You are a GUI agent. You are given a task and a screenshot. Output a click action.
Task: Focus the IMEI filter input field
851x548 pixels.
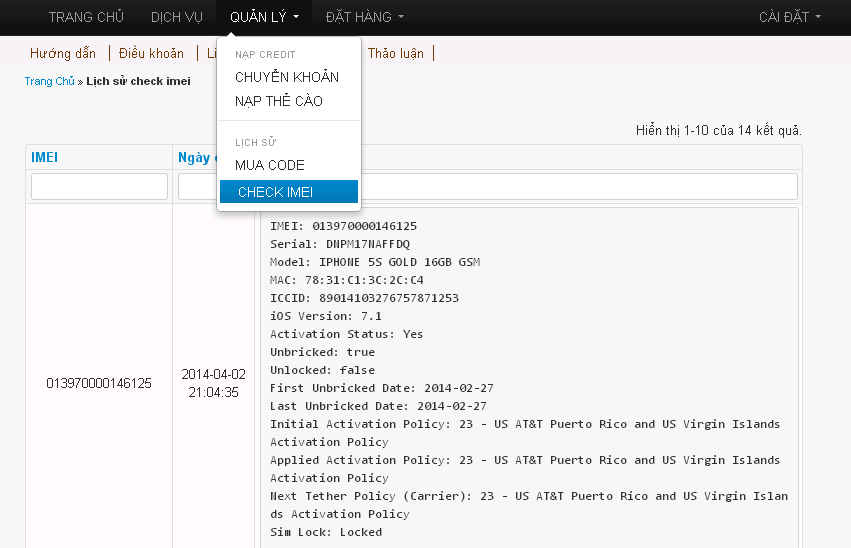point(99,187)
